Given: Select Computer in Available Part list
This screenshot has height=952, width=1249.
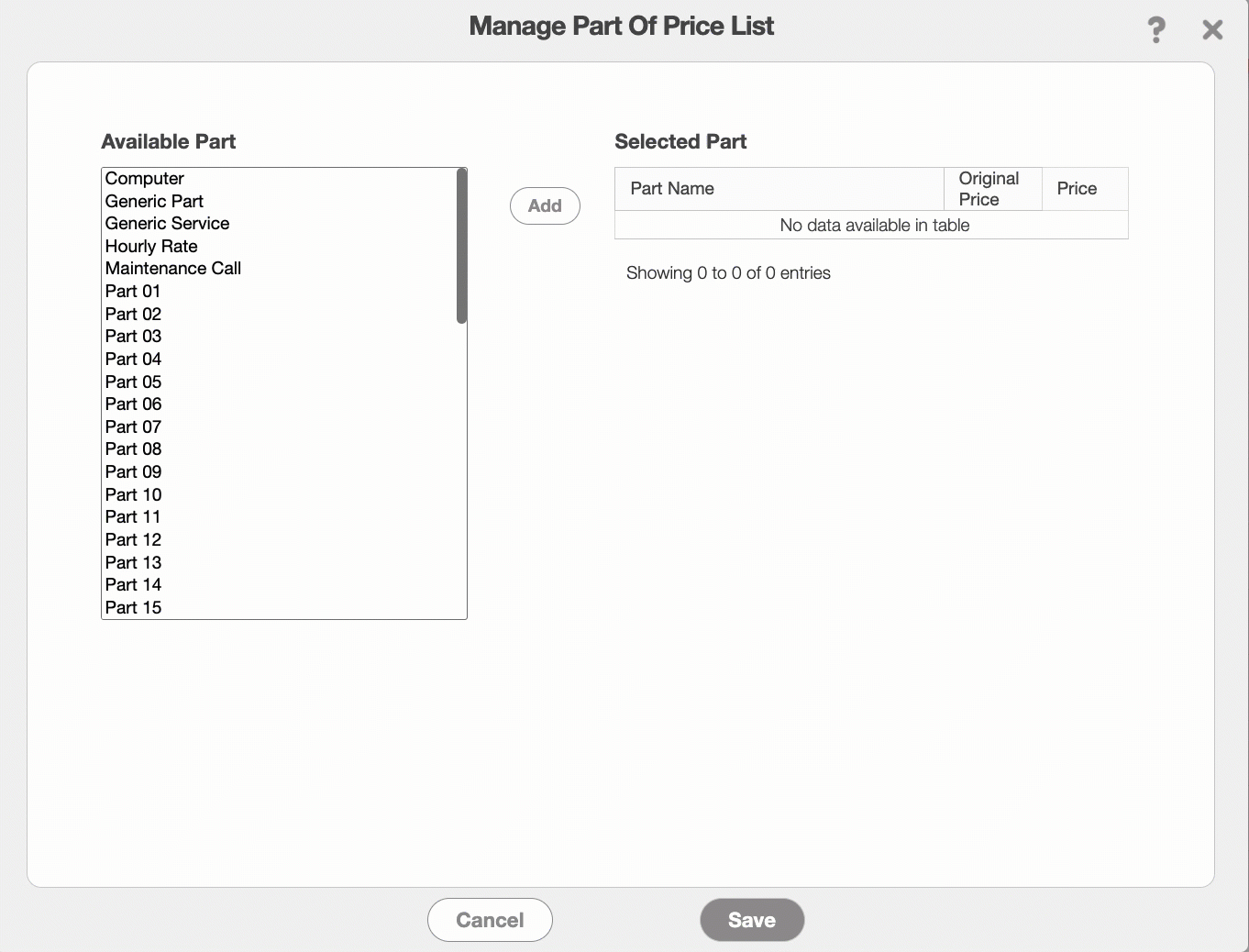Looking at the screenshot, I should click(145, 179).
